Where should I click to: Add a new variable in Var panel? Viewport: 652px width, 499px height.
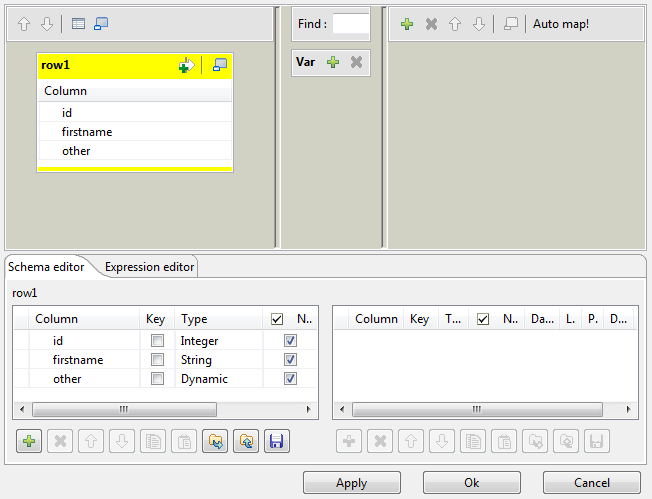pos(333,62)
